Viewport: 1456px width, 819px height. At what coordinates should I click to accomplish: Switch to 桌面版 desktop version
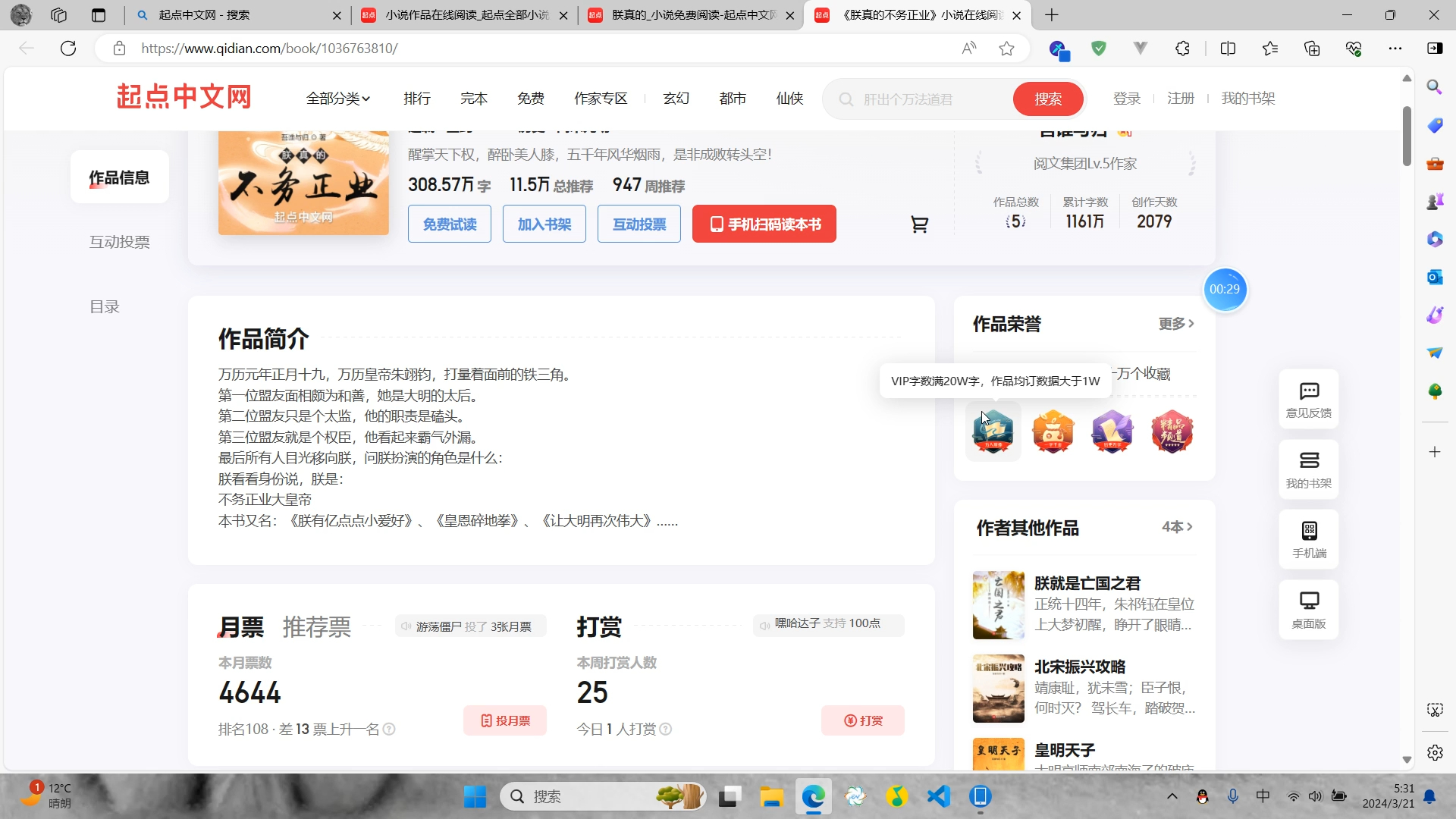[x=1309, y=610]
